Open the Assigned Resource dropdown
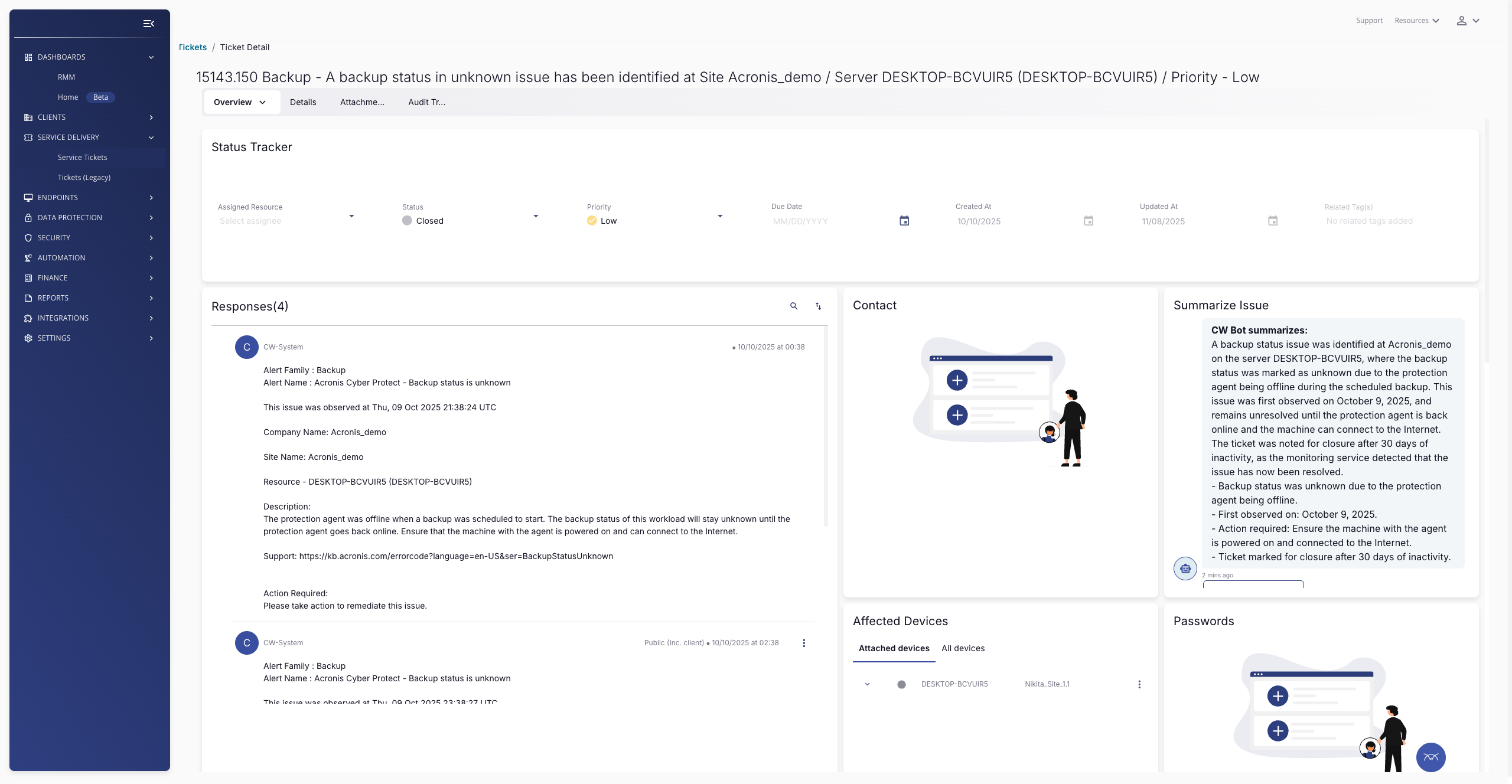This screenshot has width=1512, height=784. tap(286, 220)
